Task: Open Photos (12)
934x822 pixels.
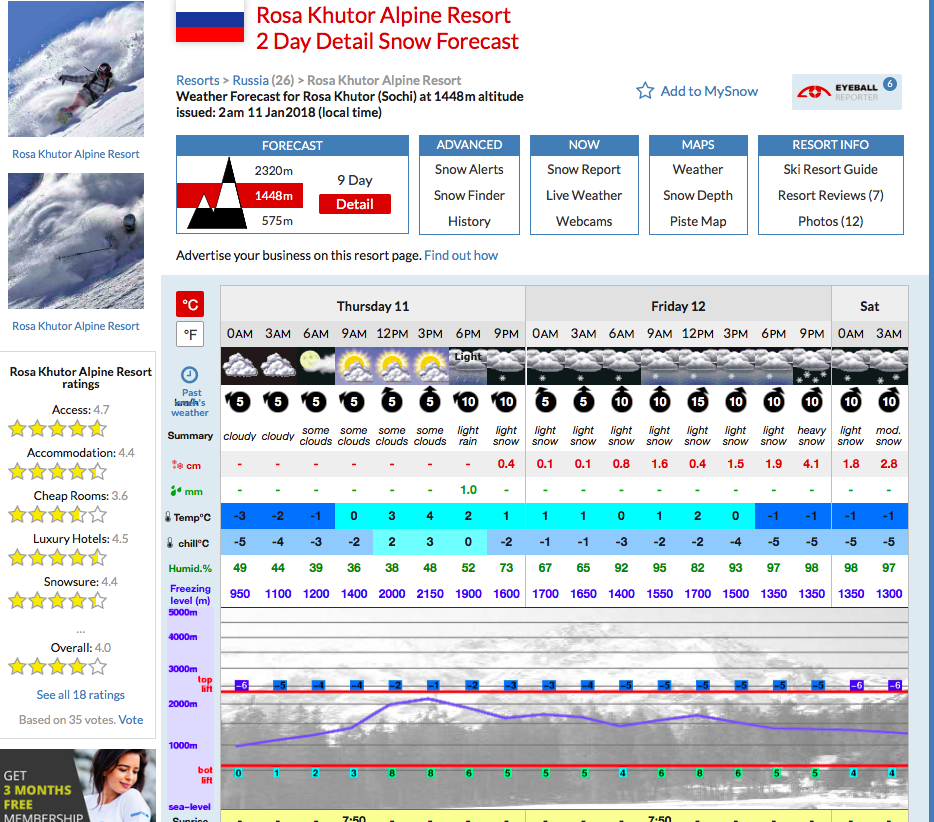Action: [830, 222]
